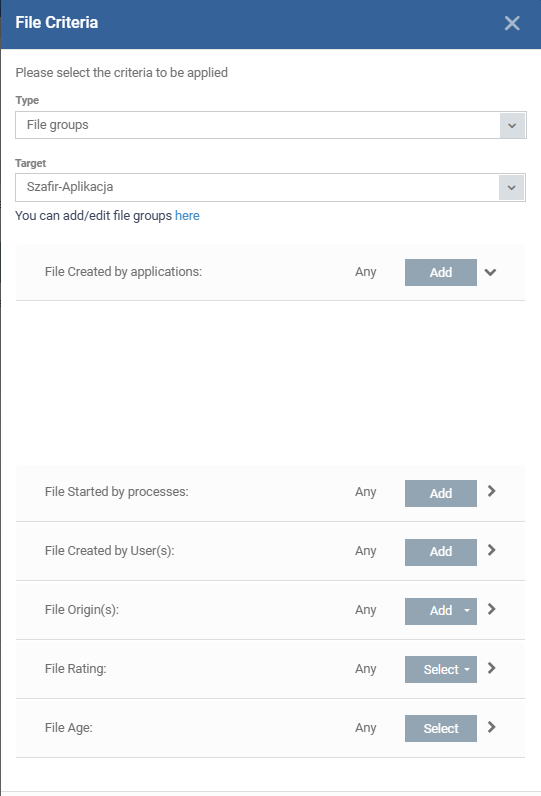Select a File Age value
The height and width of the screenshot is (796, 541).
click(441, 728)
